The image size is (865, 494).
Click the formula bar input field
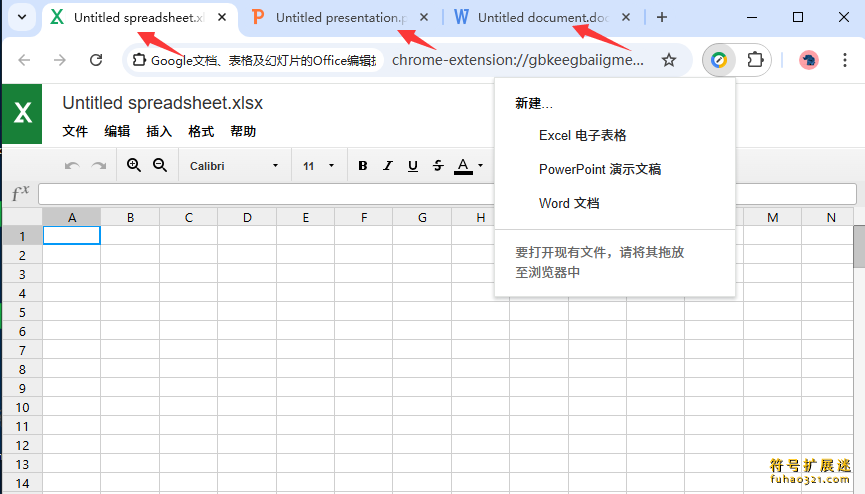[447, 194]
